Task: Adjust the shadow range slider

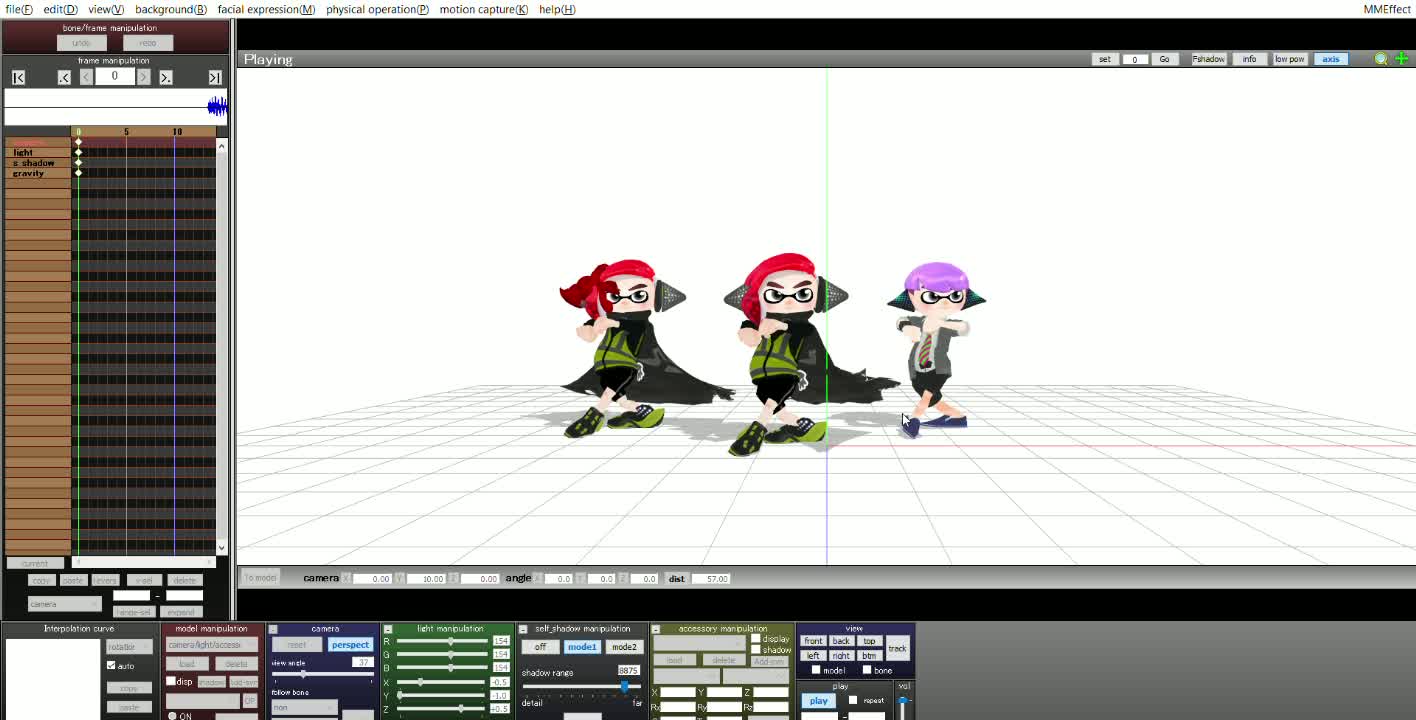Action: [x=582, y=686]
